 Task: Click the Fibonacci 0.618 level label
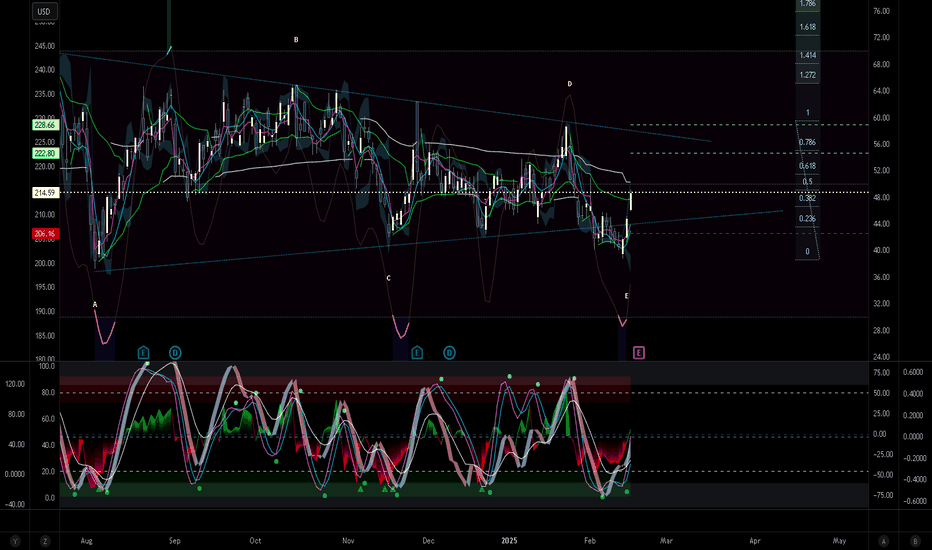tap(807, 166)
